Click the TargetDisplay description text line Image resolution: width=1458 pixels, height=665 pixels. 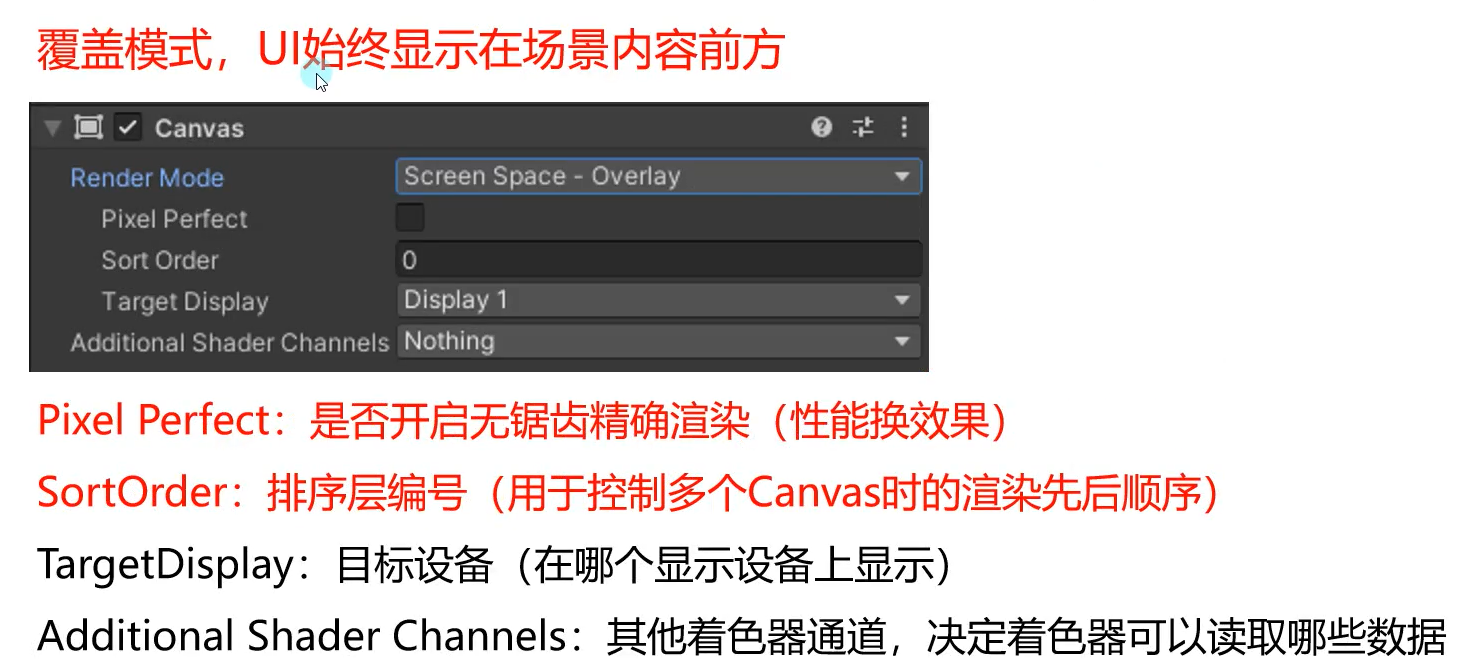pyautogui.click(x=495, y=566)
